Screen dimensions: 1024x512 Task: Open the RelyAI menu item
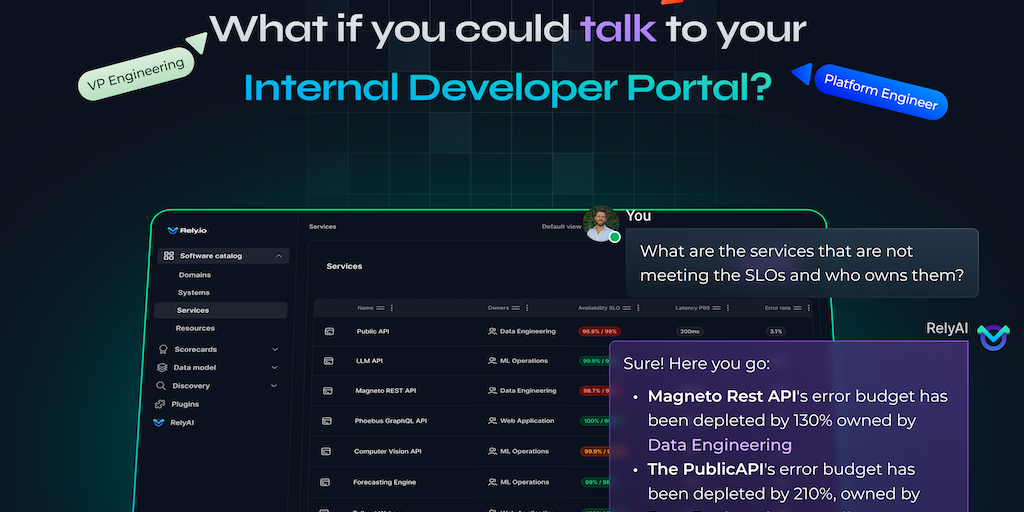pos(182,423)
